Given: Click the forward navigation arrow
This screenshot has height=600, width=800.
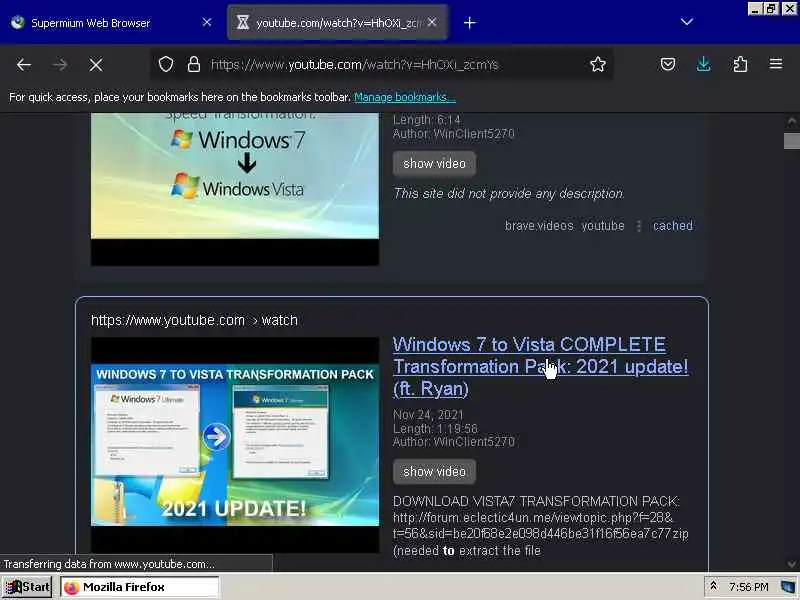Looking at the screenshot, I should 60,65.
